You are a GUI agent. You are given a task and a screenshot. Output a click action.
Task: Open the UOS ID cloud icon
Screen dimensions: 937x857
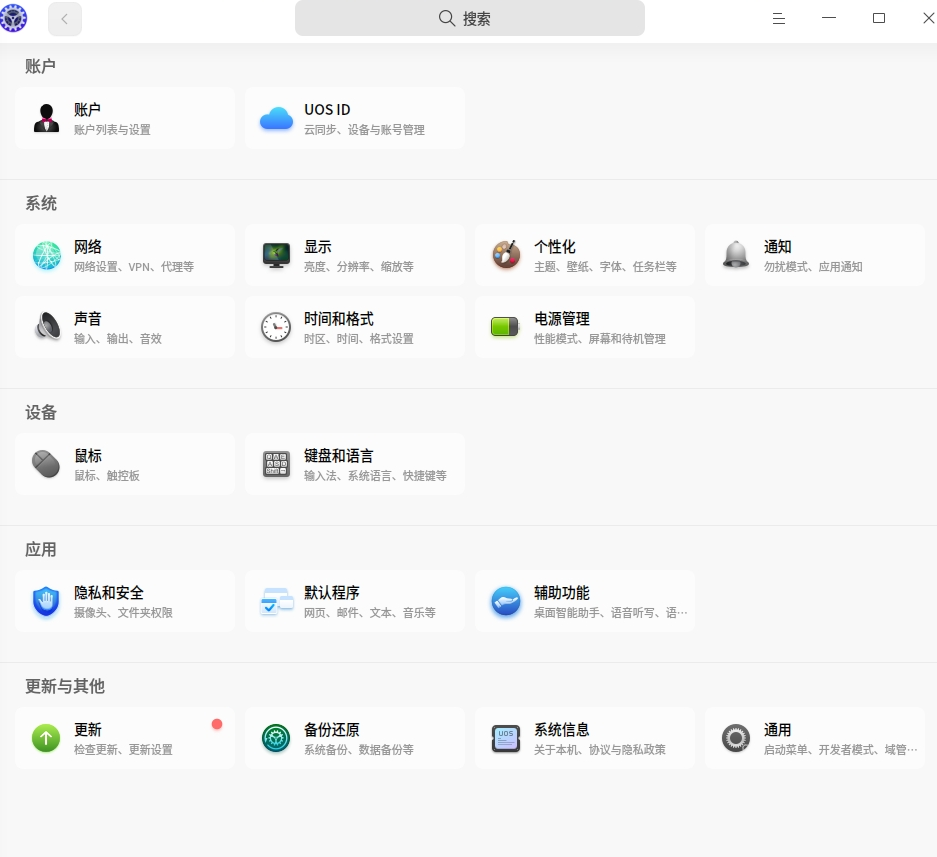click(276, 118)
